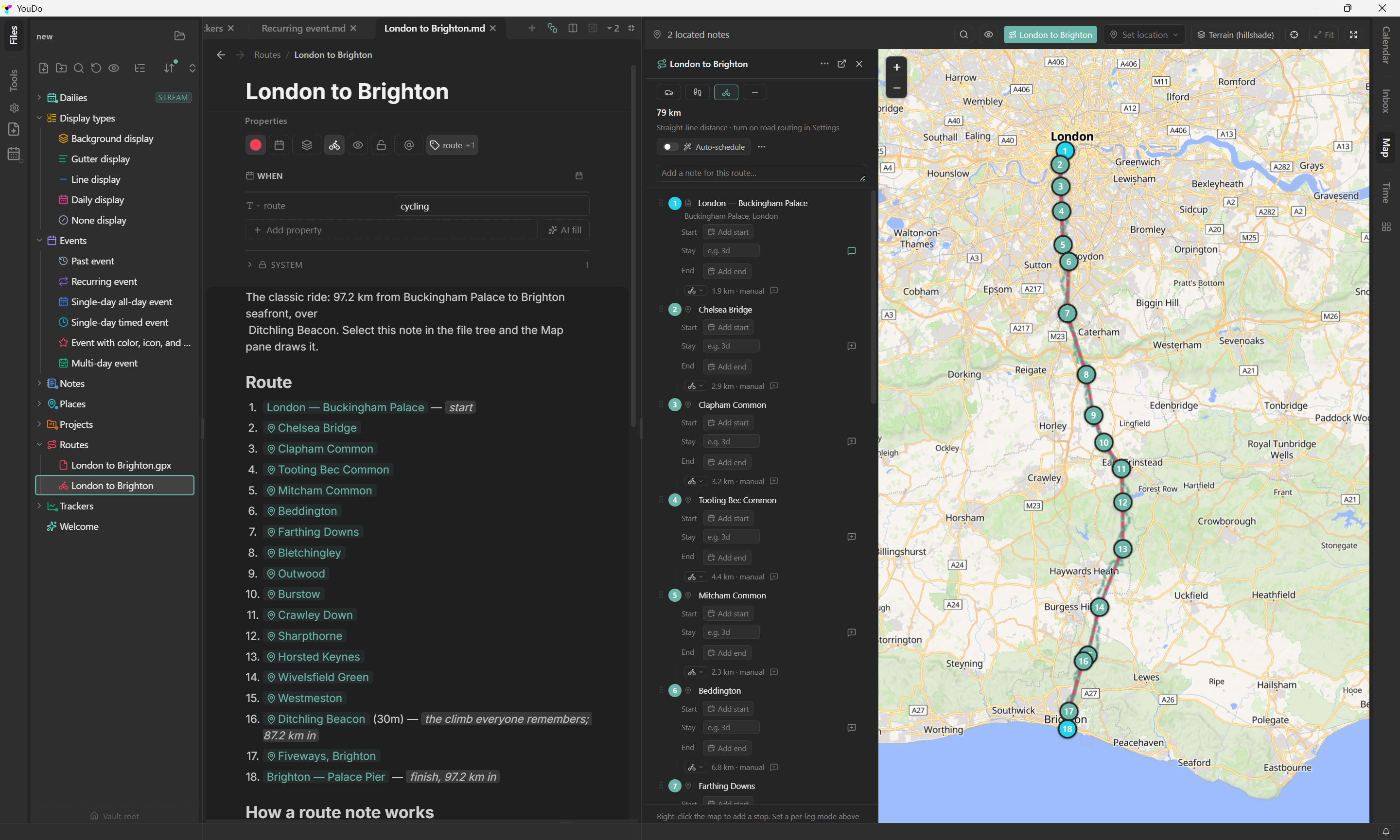1400x840 pixels.
Task: Toggle the London to Brighton route button
Action: tap(1050, 35)
